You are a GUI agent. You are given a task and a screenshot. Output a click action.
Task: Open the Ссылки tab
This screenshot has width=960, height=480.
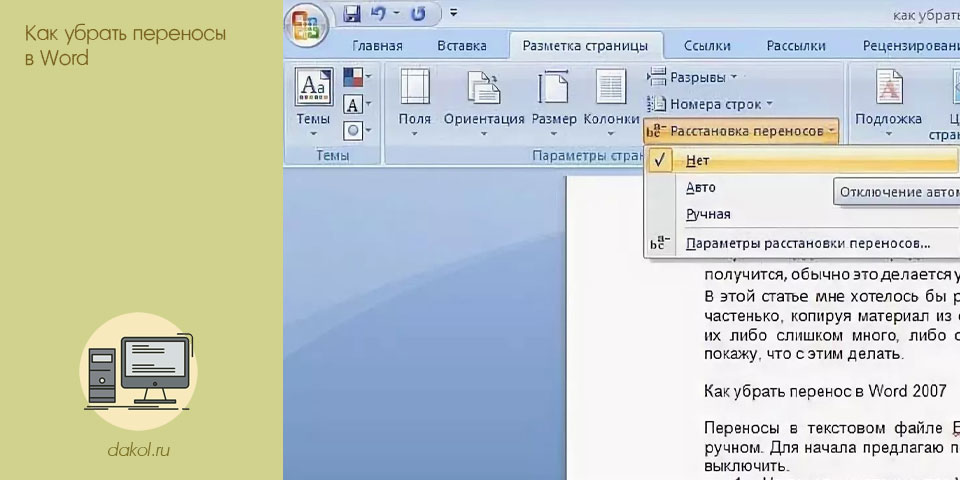tap(707, 46)
